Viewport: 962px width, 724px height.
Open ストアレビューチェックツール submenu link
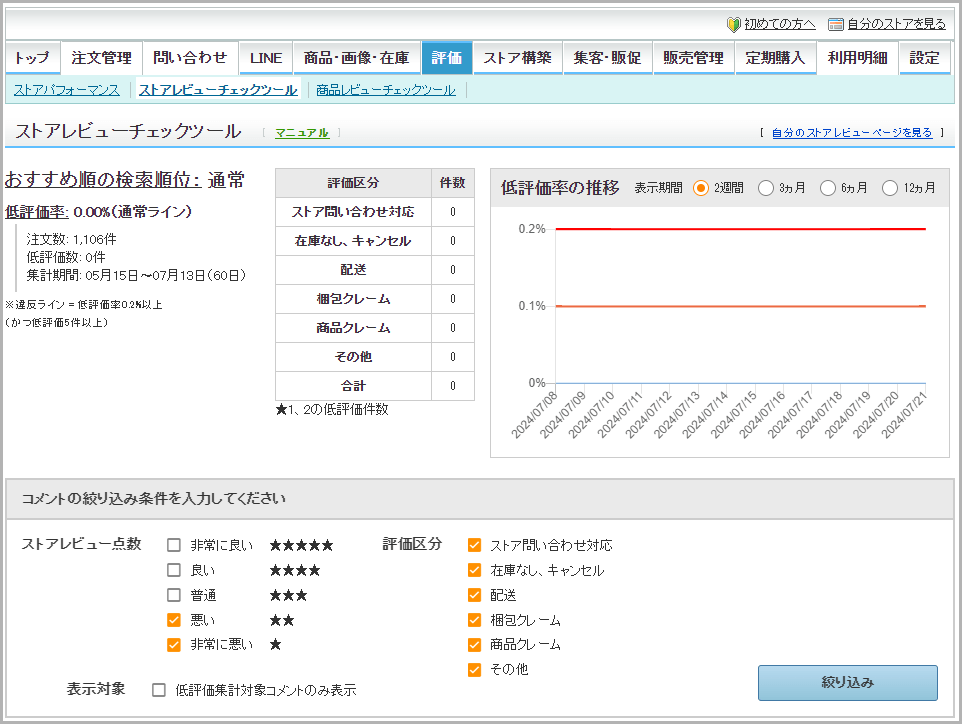(218, 90)
